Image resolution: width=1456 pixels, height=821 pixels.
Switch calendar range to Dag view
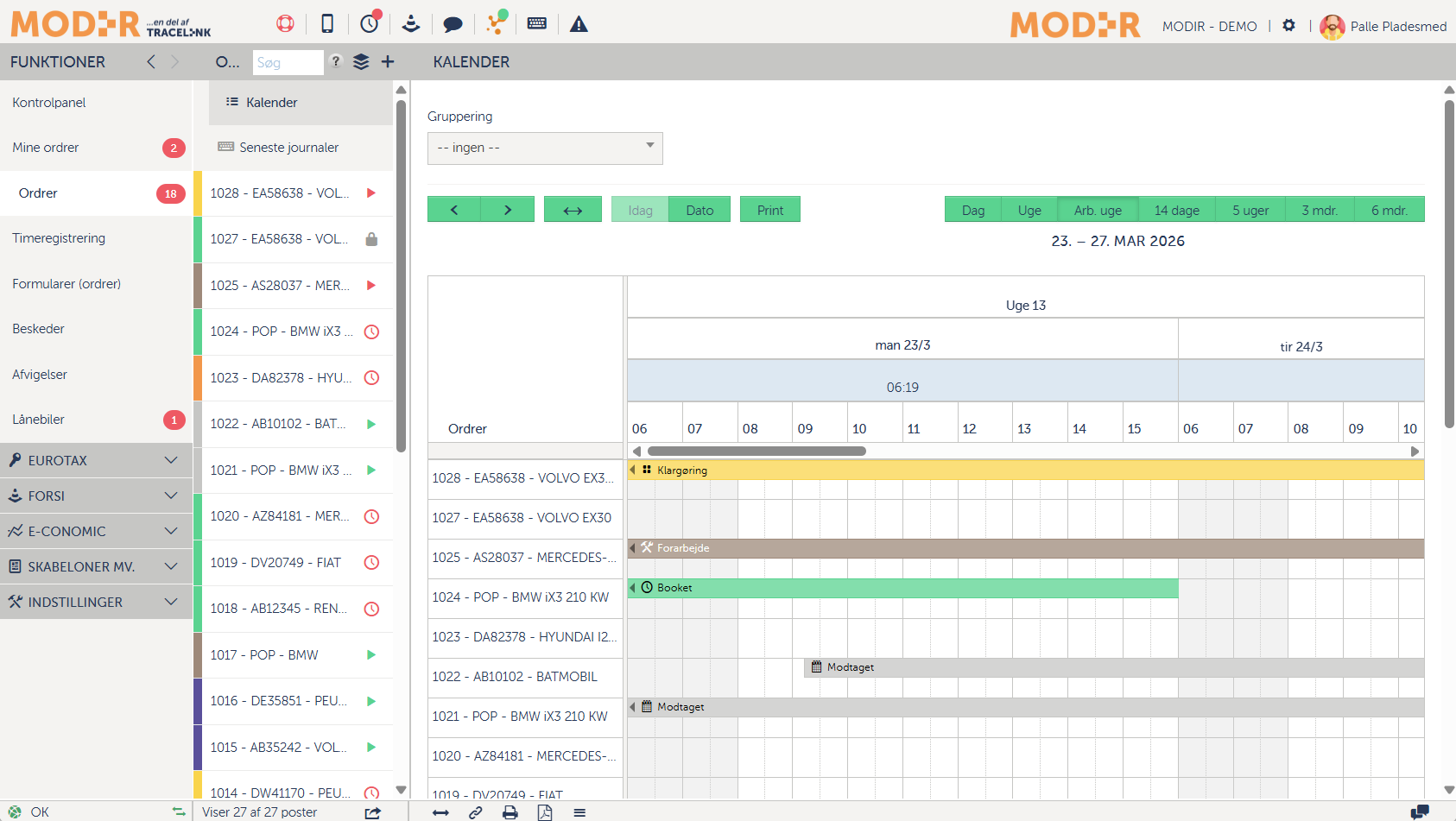pyautogui.click(x=972, y=210)
